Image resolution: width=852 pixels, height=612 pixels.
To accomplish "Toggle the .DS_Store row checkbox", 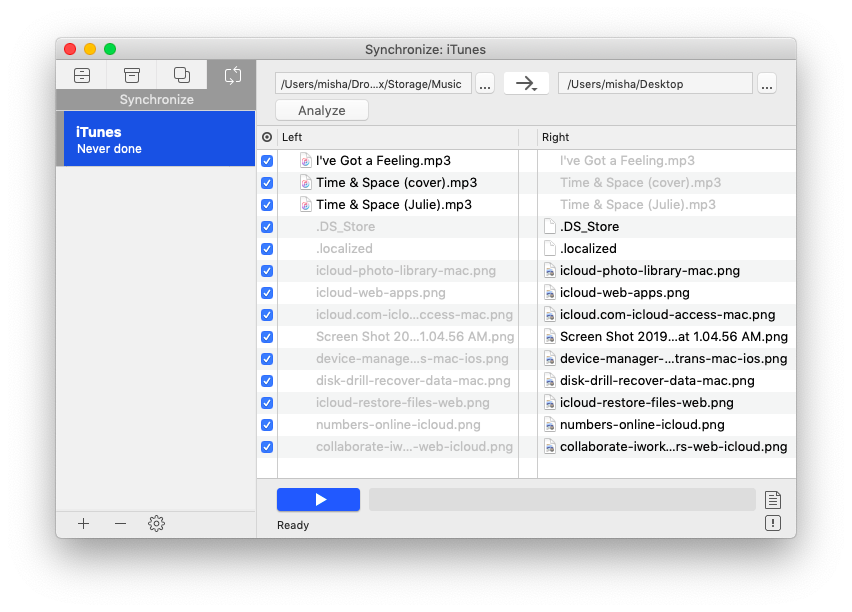I will pos(267,227).
